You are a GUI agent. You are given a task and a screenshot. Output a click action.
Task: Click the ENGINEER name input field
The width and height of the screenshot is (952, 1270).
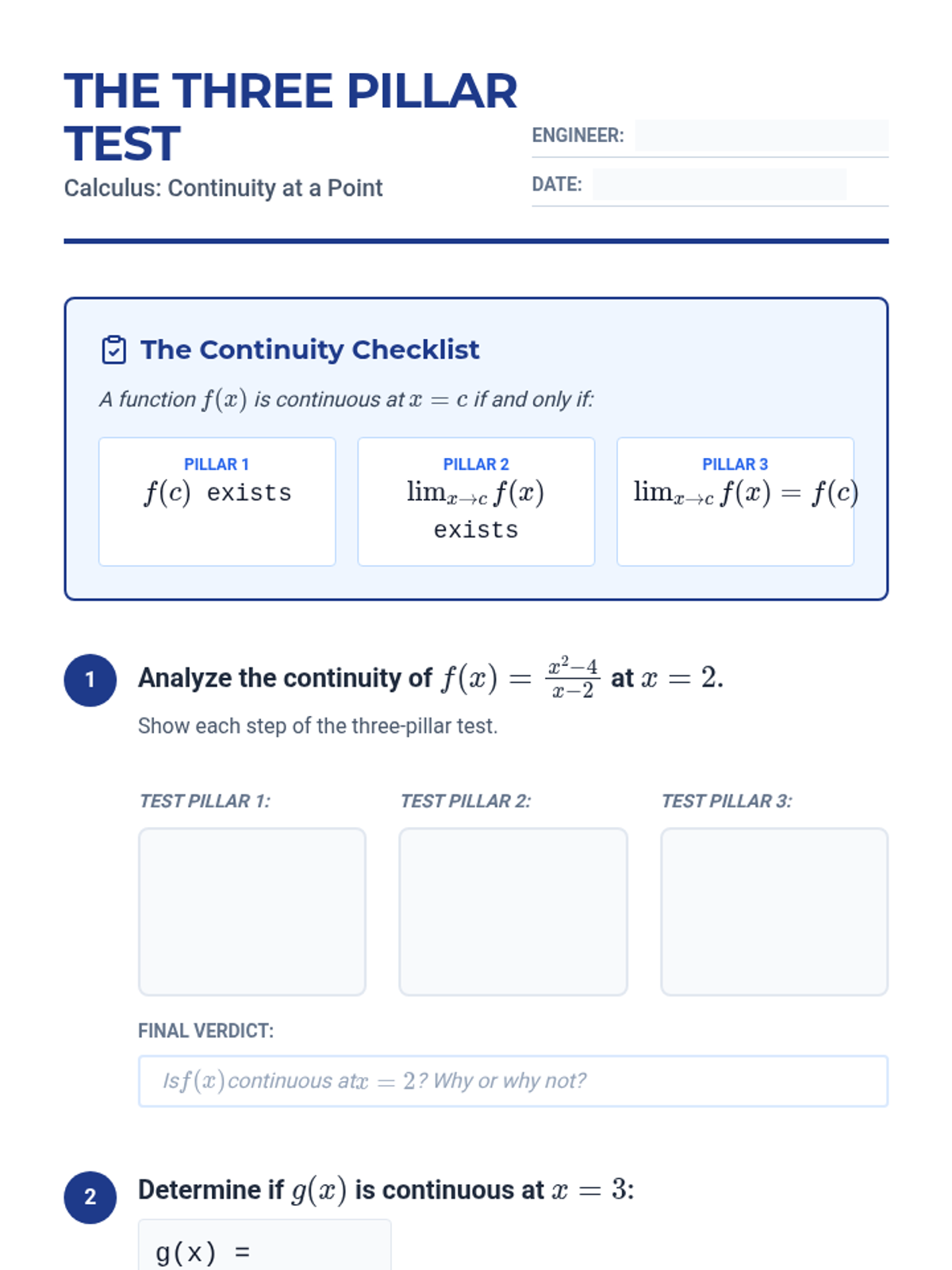[761, 136]
